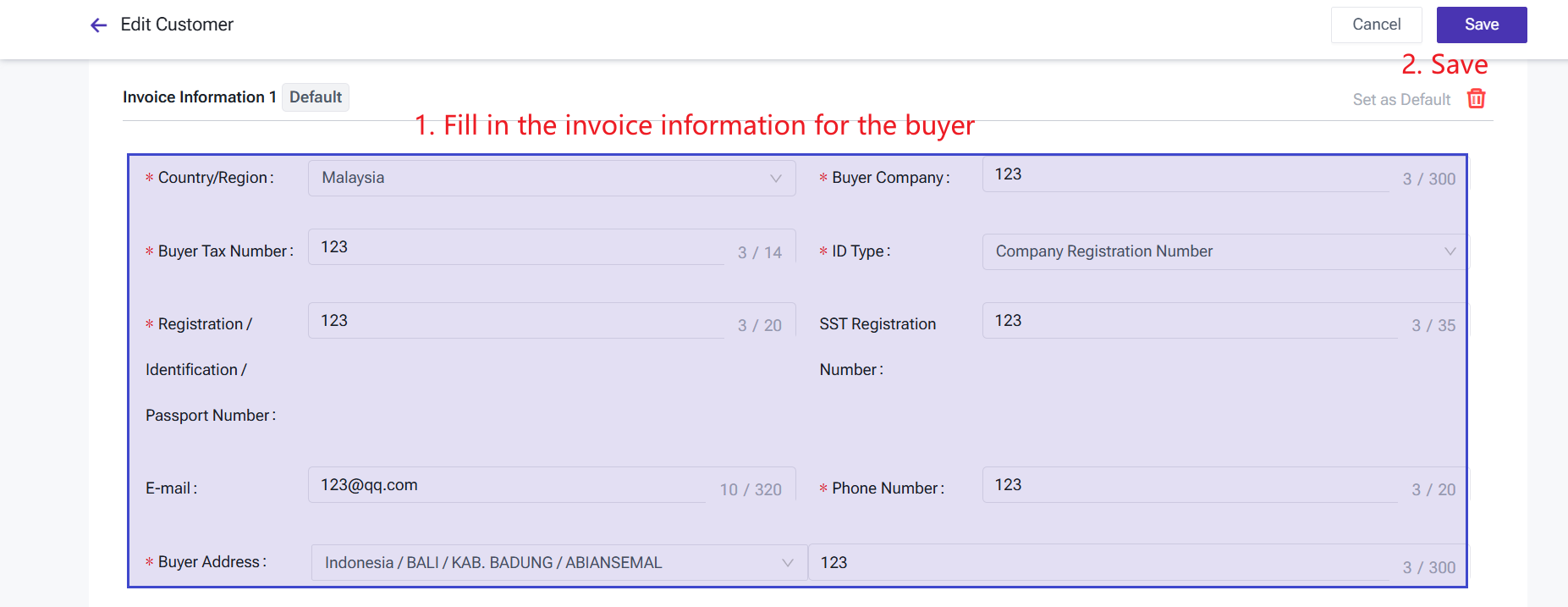Select the Registration/Identification/Passport Number field
Screen dimensions: 1568x607
(x=516, y=321)
